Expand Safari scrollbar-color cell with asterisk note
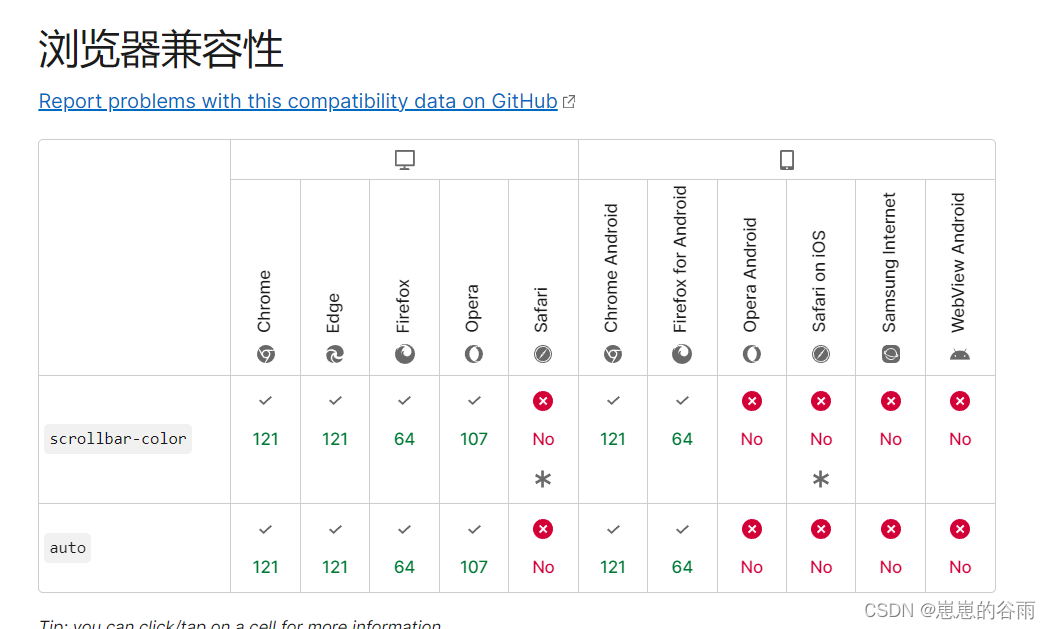The height and width of the screenshot is (629, 1051). pos(544,440)
